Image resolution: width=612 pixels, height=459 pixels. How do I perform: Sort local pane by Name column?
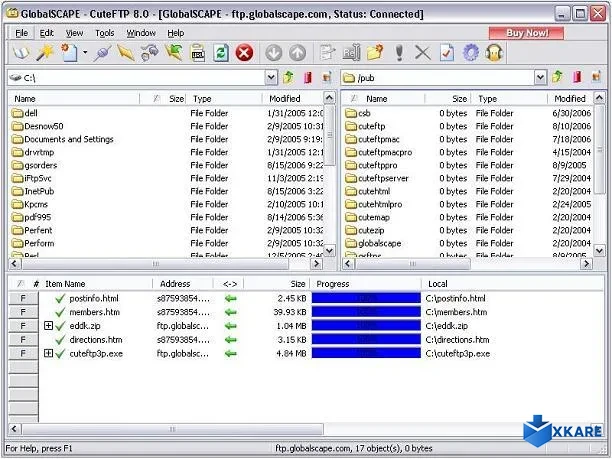74,99
